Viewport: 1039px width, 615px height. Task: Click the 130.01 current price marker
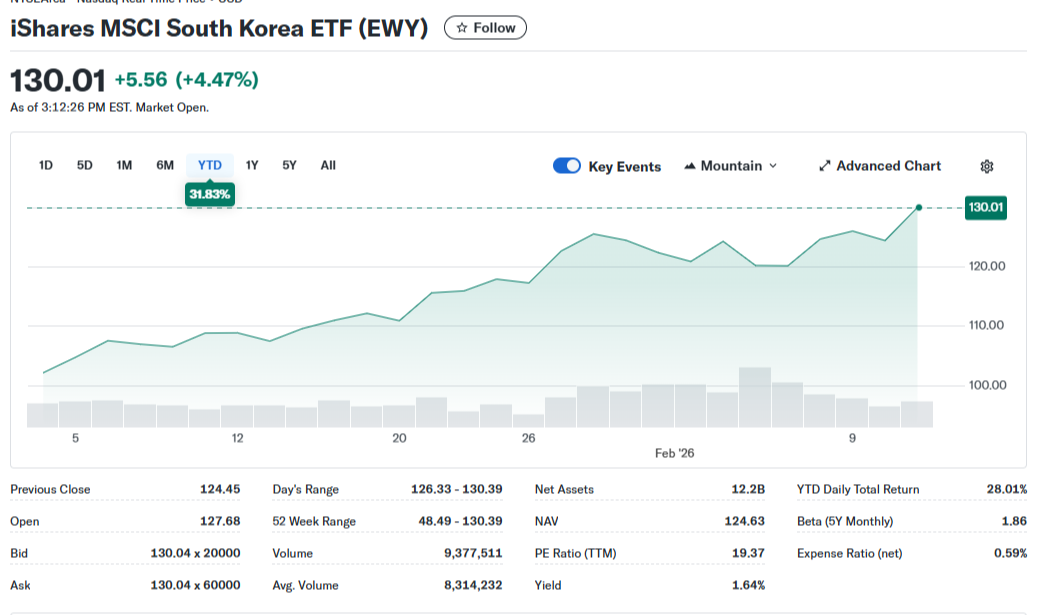tap(985, 208)
